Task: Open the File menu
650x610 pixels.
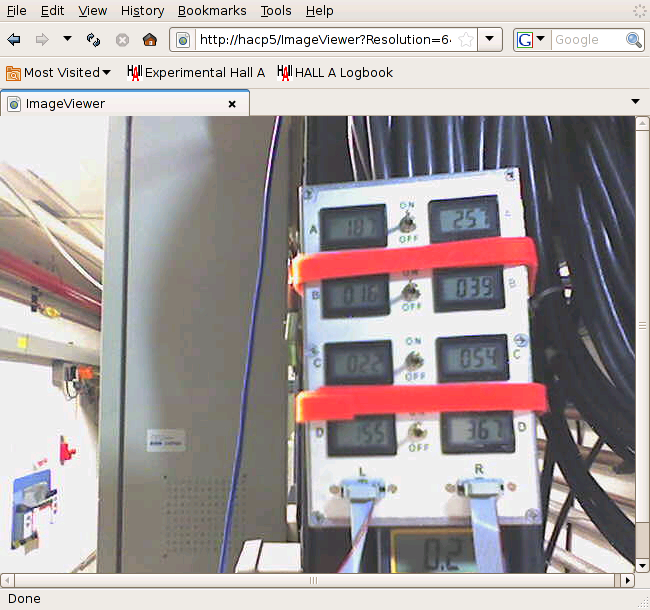Action: coord(17,10)
